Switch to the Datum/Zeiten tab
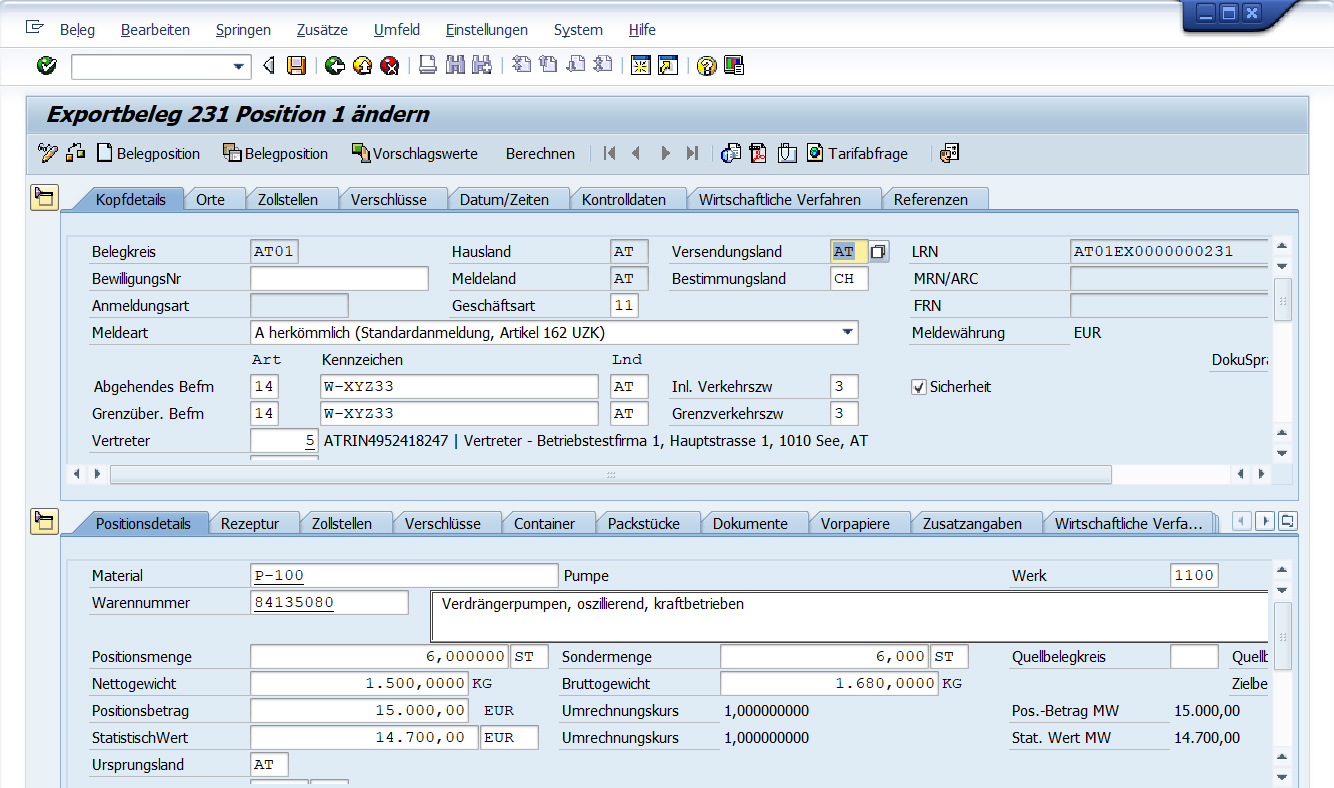This screenshot has width=1334, height=788. (504, 199)
